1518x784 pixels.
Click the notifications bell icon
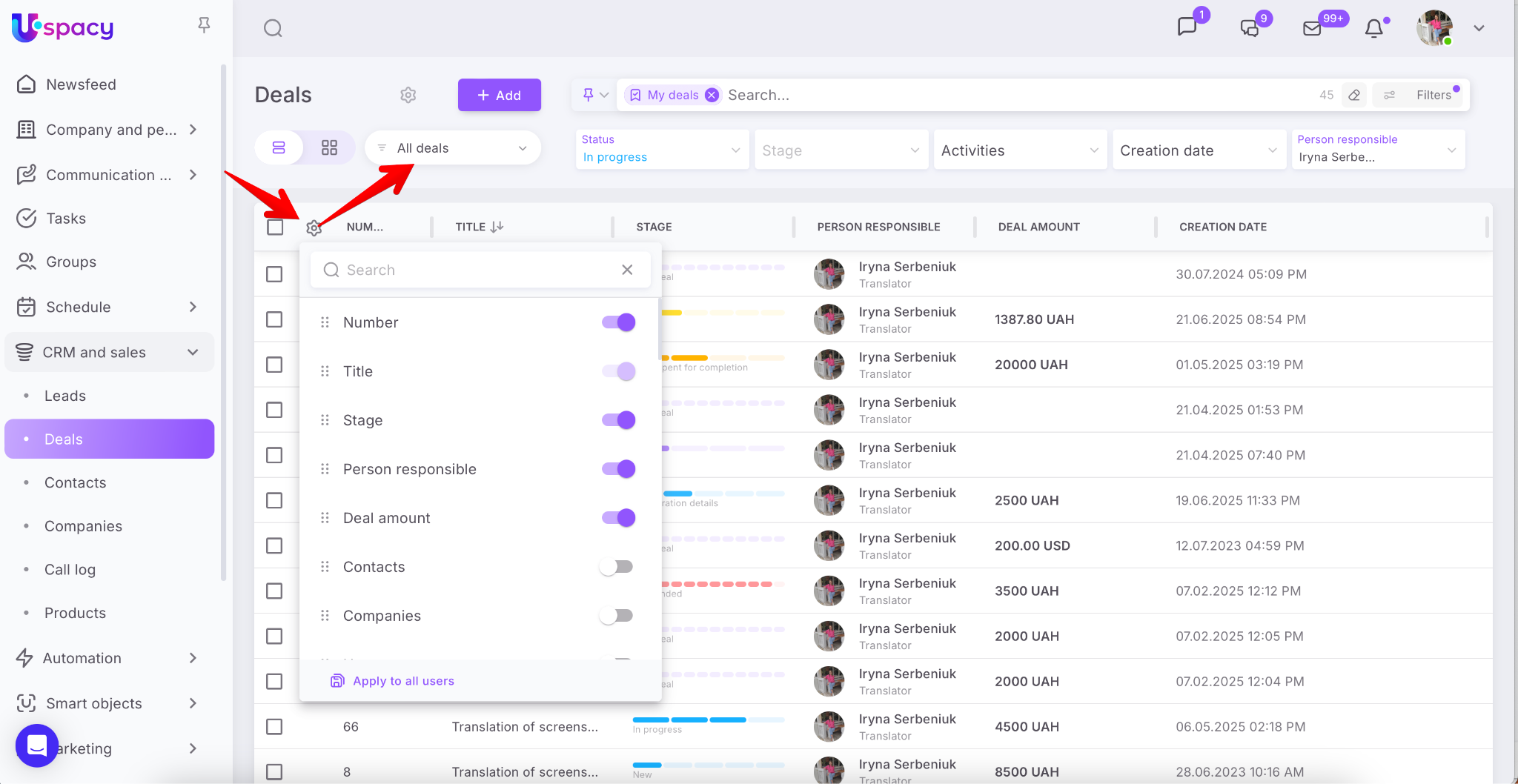[x=1373, y=28]
